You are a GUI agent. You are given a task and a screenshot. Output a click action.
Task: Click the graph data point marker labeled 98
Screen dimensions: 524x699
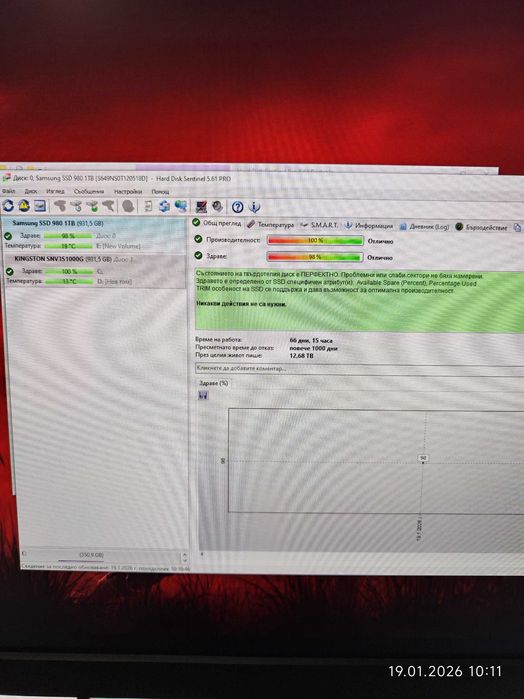coord(423,458)
